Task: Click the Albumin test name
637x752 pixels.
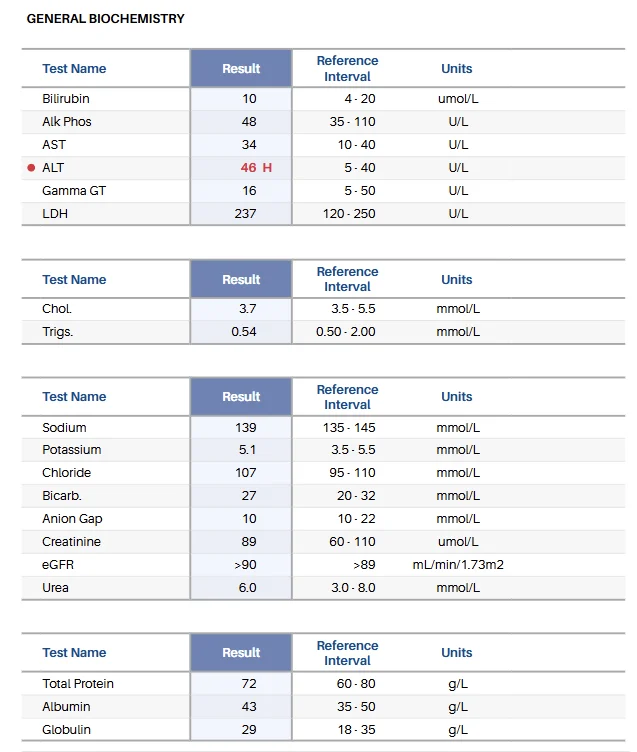Action: [x=66, y=707]
